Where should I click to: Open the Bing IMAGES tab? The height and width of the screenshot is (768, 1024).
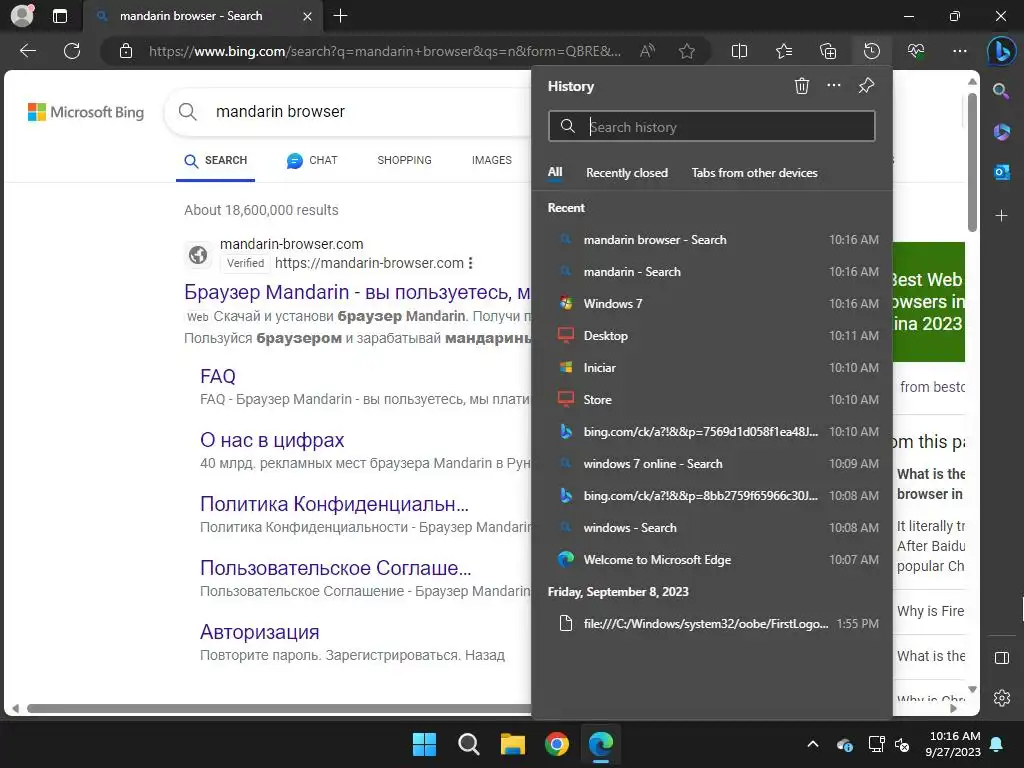tap(491, 161)
